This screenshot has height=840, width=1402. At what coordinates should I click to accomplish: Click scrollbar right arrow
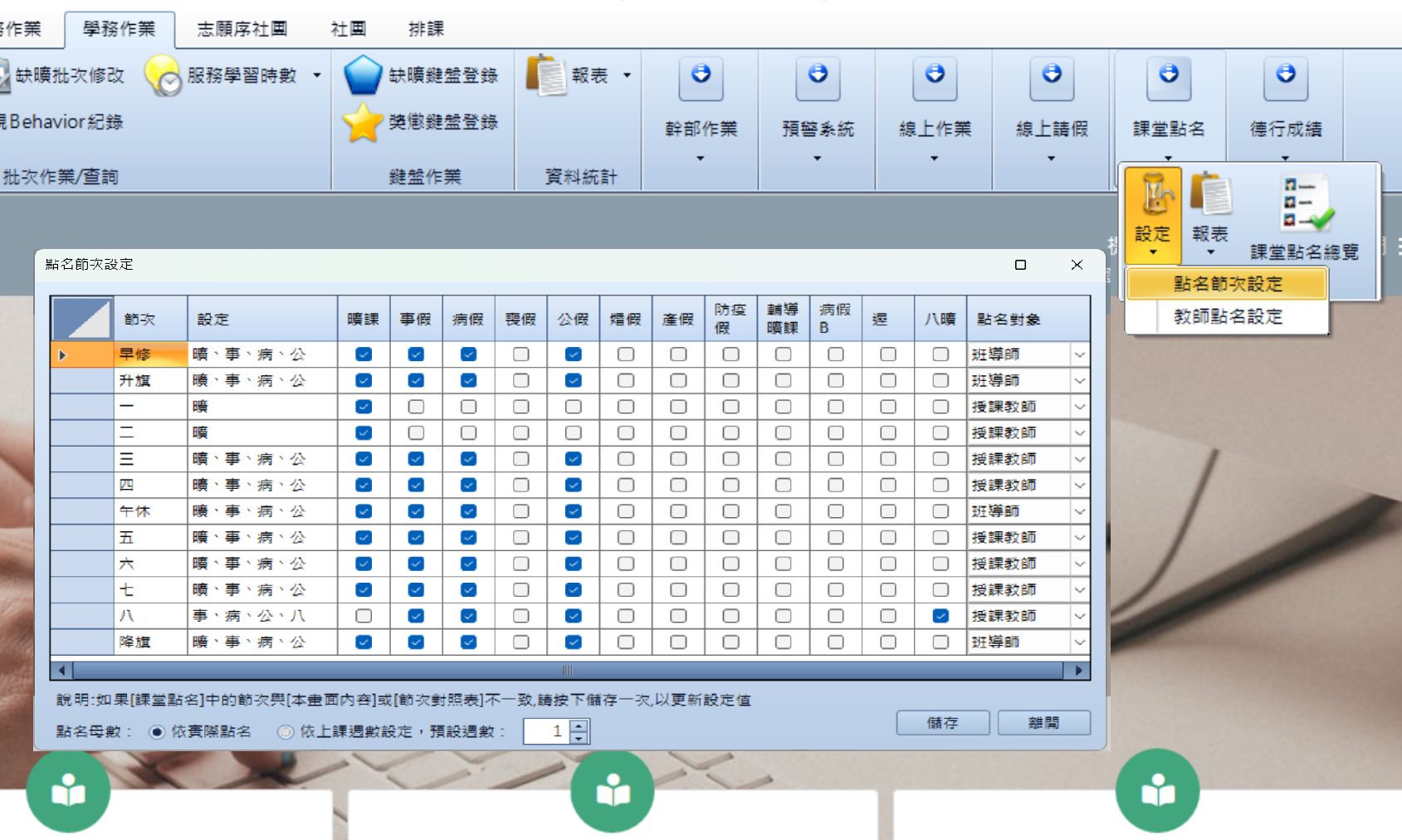coord(1077,670)
